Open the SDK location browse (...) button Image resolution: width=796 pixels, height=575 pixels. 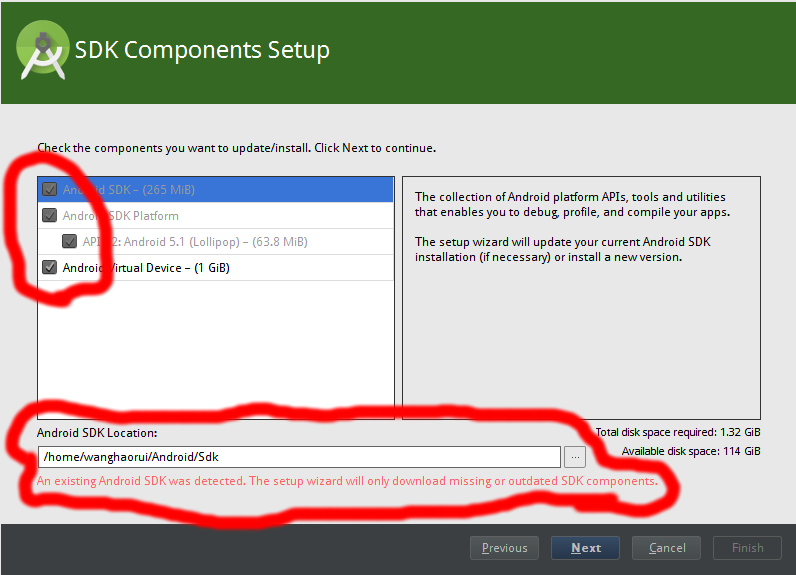tap(575, 457)
